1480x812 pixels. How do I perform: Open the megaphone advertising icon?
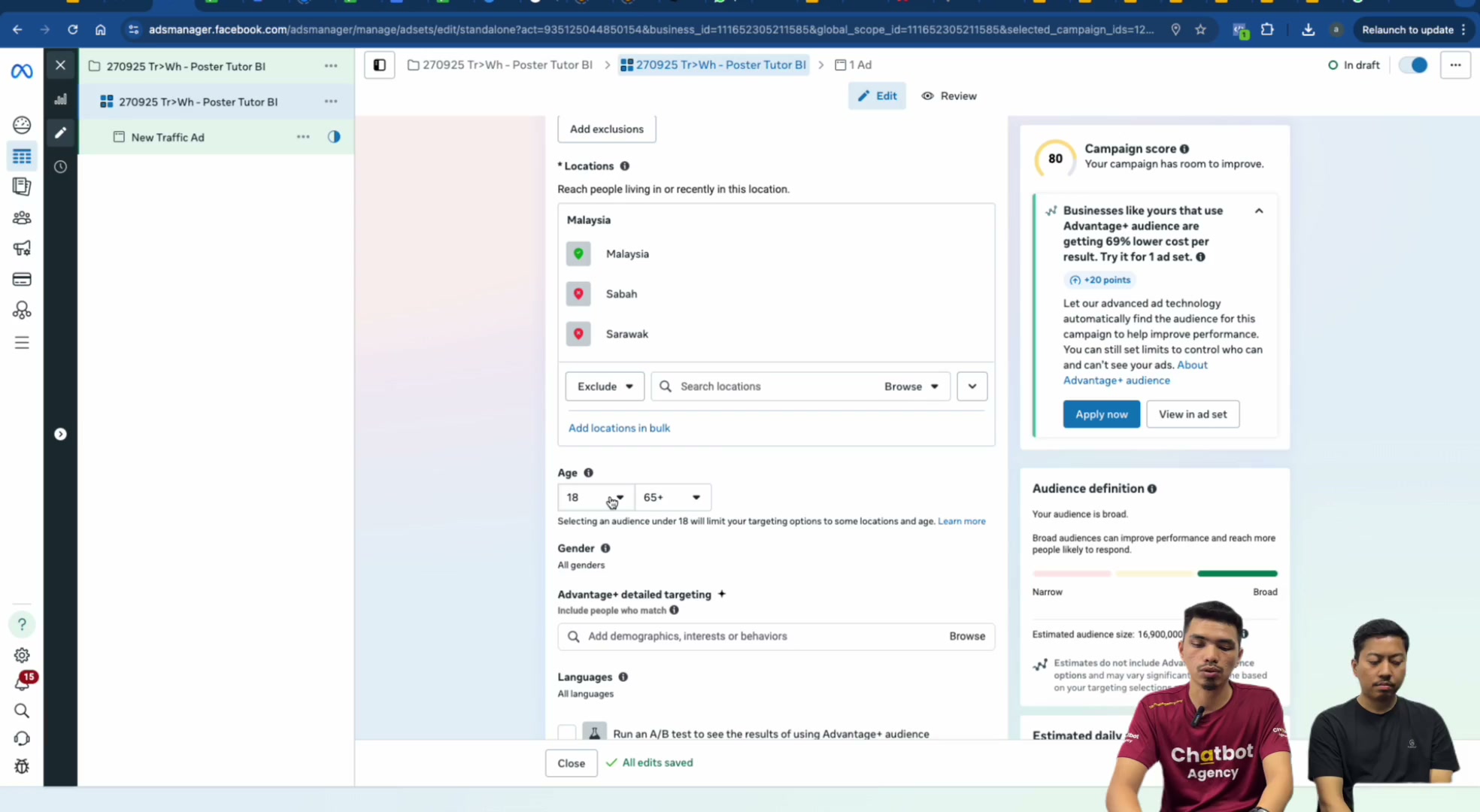pyautogui.click(x=22, y=249)
